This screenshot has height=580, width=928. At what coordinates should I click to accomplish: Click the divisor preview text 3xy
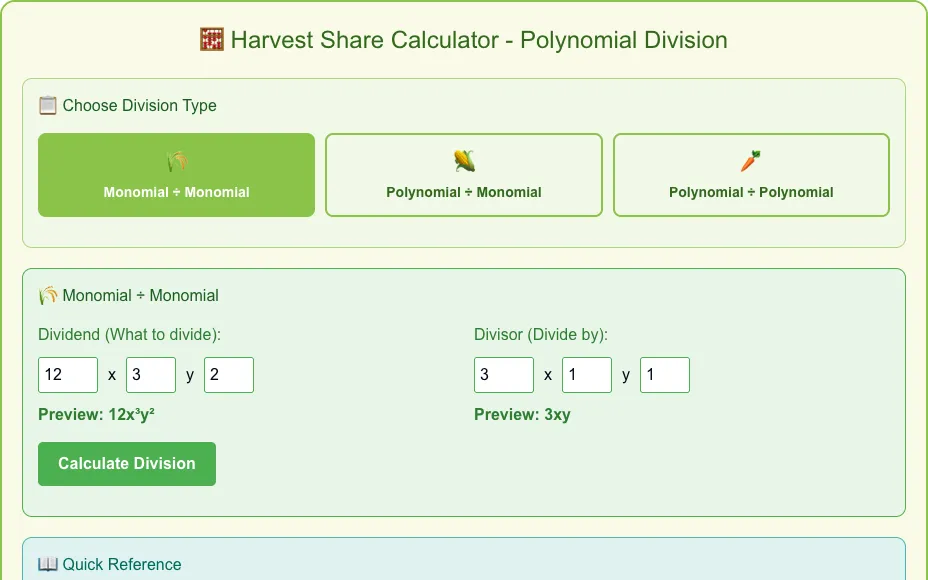coord(558,414)
